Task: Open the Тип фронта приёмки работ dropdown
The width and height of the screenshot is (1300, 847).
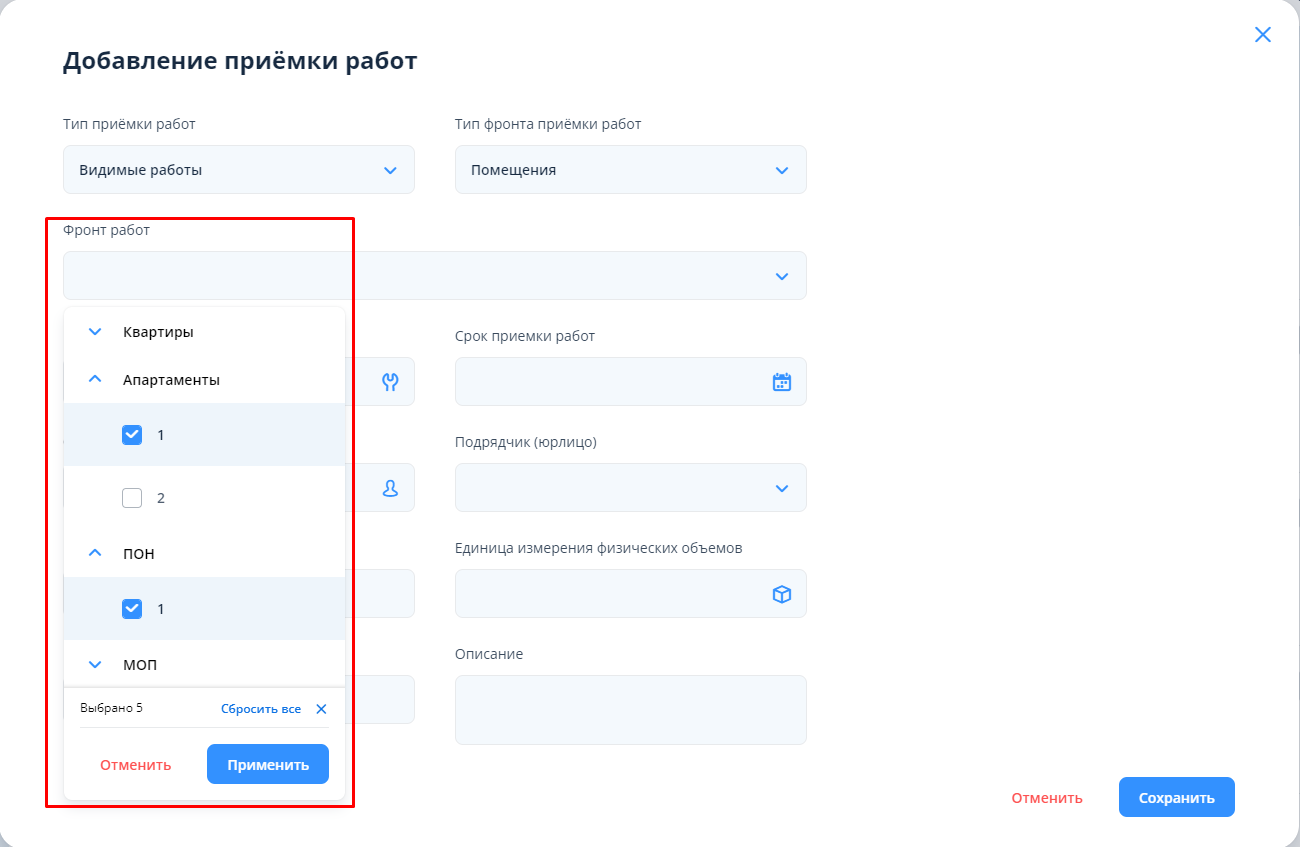Action: click(630, 170)
